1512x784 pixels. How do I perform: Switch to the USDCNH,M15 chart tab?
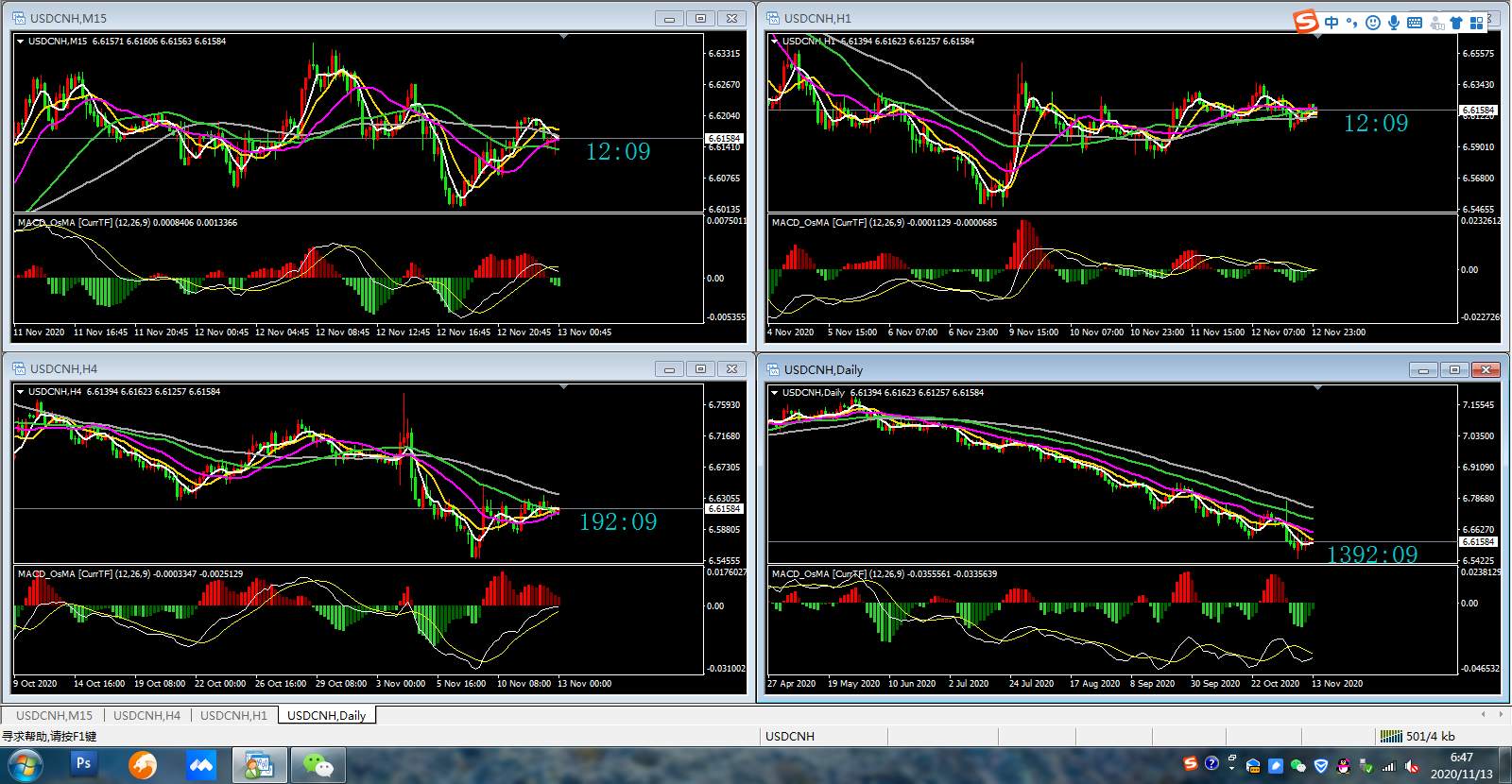point(54,715)
